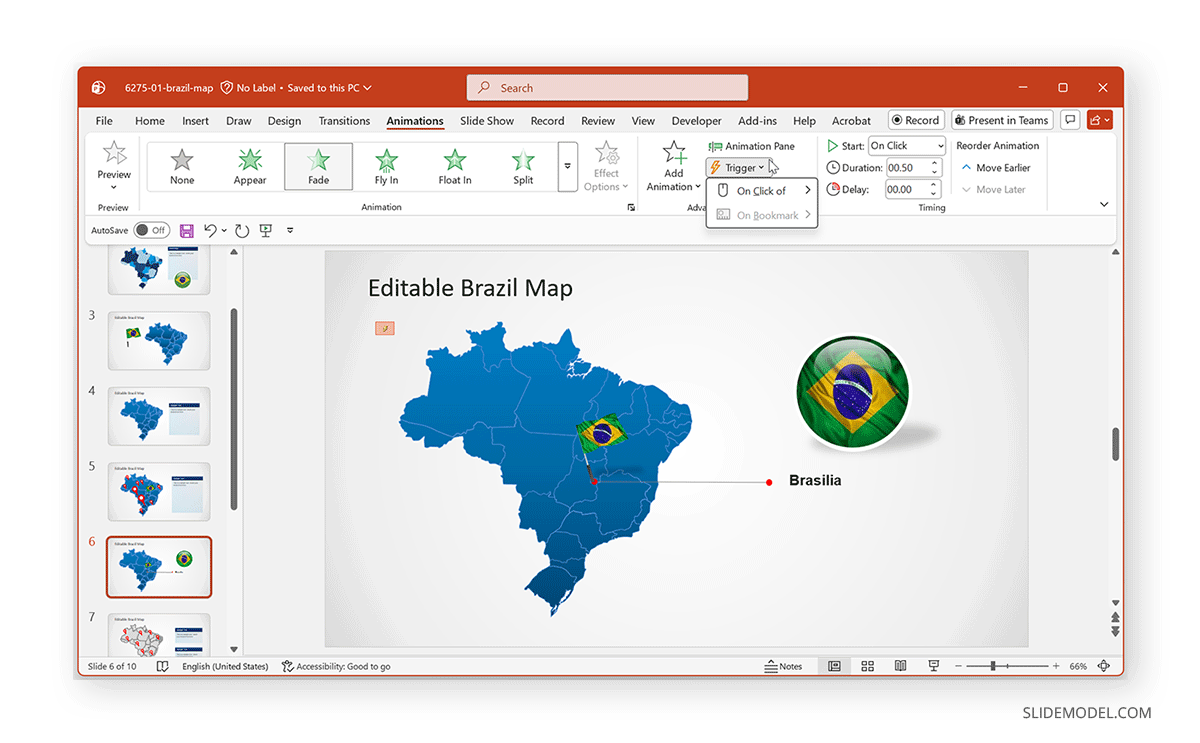Open the Undo history dropdown arrow
Screen dimensions: 1200x743
[224, 230]
